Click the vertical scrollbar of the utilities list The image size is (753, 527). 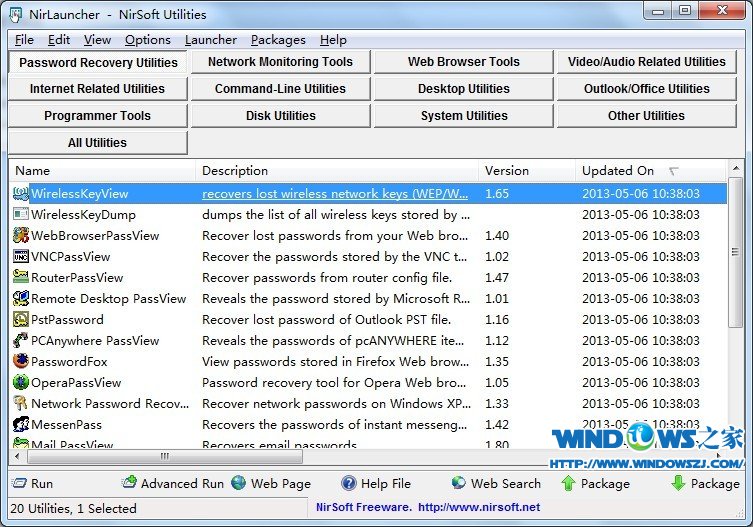point(737,300)
